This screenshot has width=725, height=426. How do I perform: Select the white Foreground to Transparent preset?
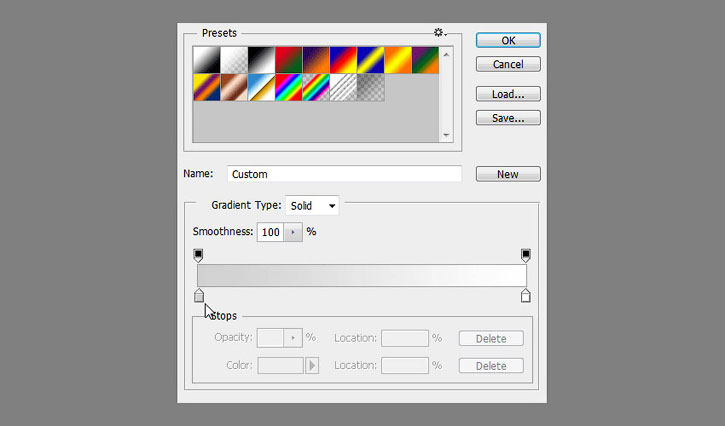[234, 60]
